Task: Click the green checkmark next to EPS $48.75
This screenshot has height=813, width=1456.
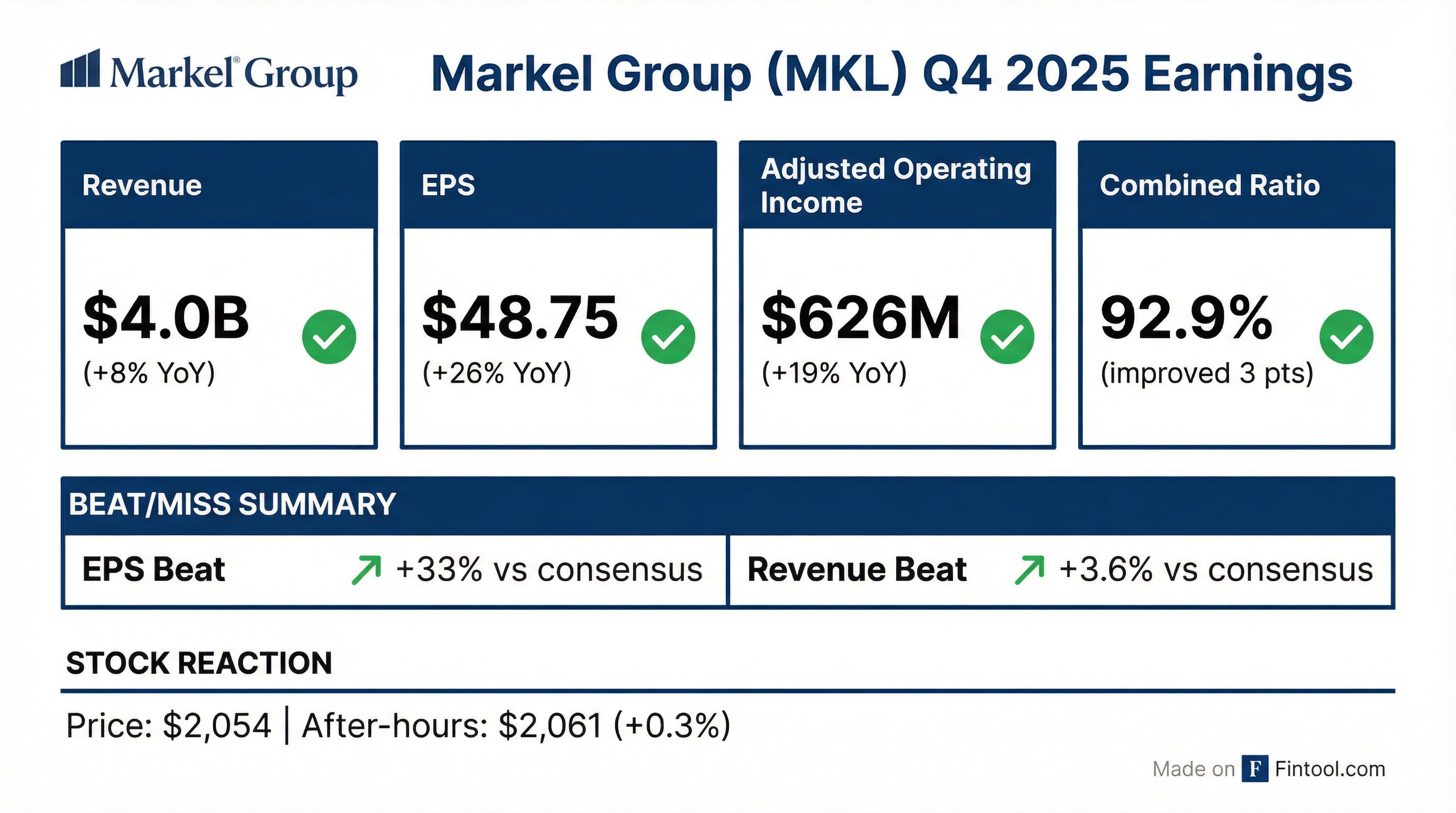Action: [668, 337]
